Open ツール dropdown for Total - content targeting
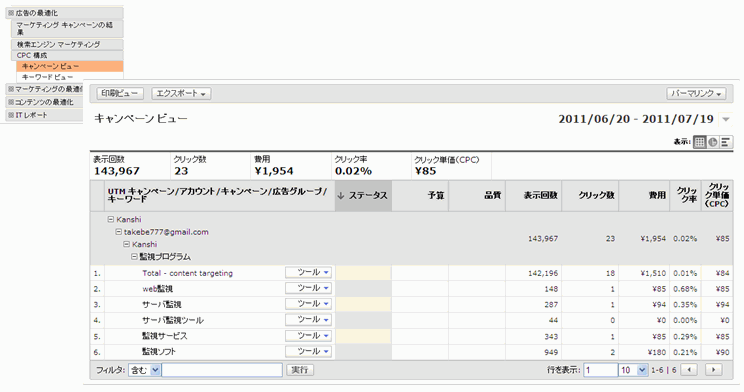Viewport: 744px width, 392px height. click(308, 272)
